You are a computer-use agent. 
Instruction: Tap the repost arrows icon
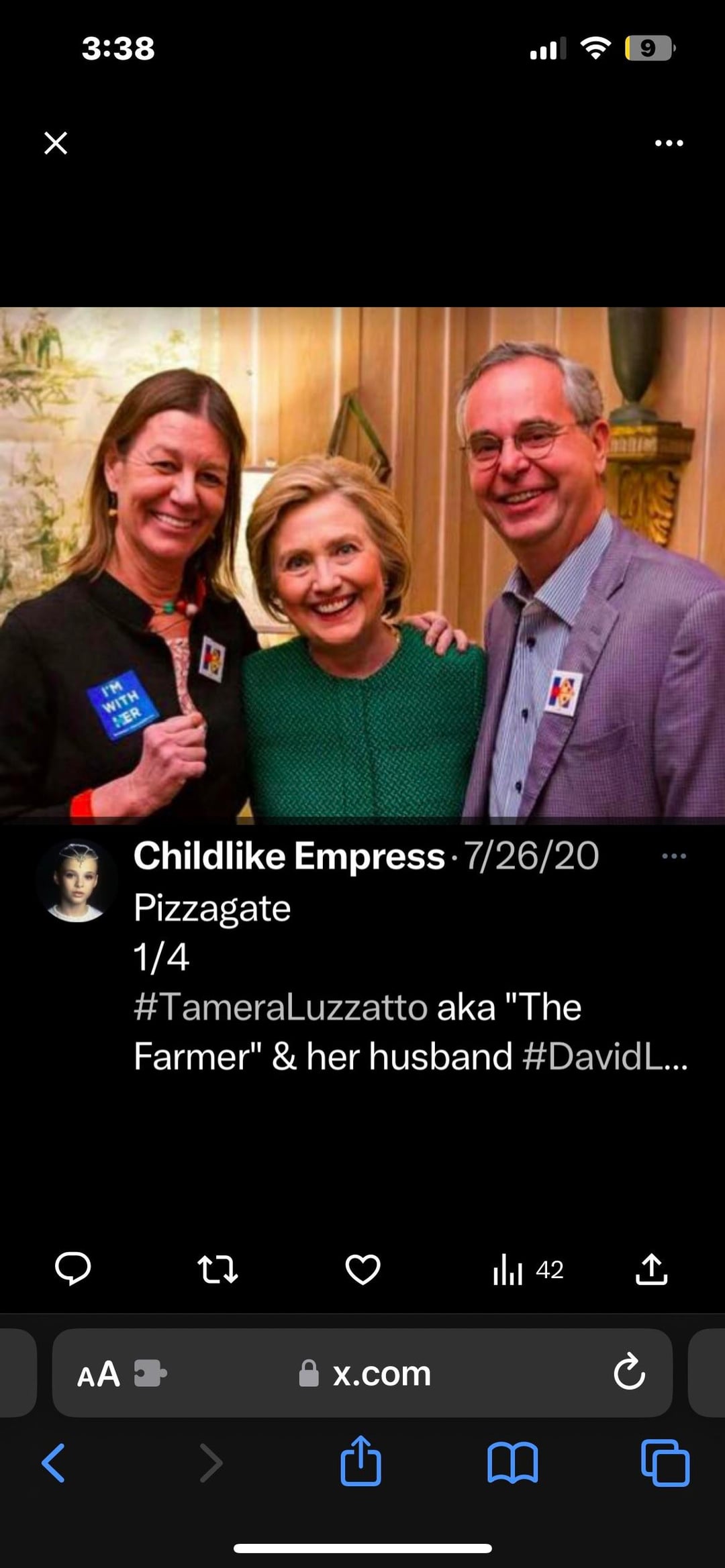pos(217,1269)
